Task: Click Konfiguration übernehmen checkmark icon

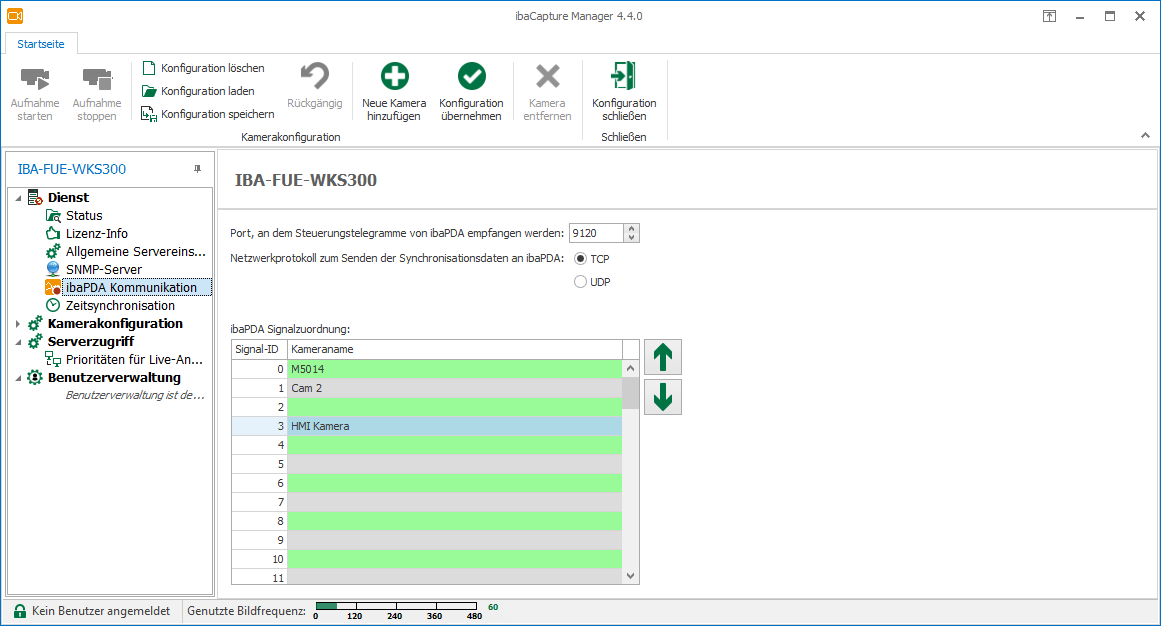Action: click(471, 77)
